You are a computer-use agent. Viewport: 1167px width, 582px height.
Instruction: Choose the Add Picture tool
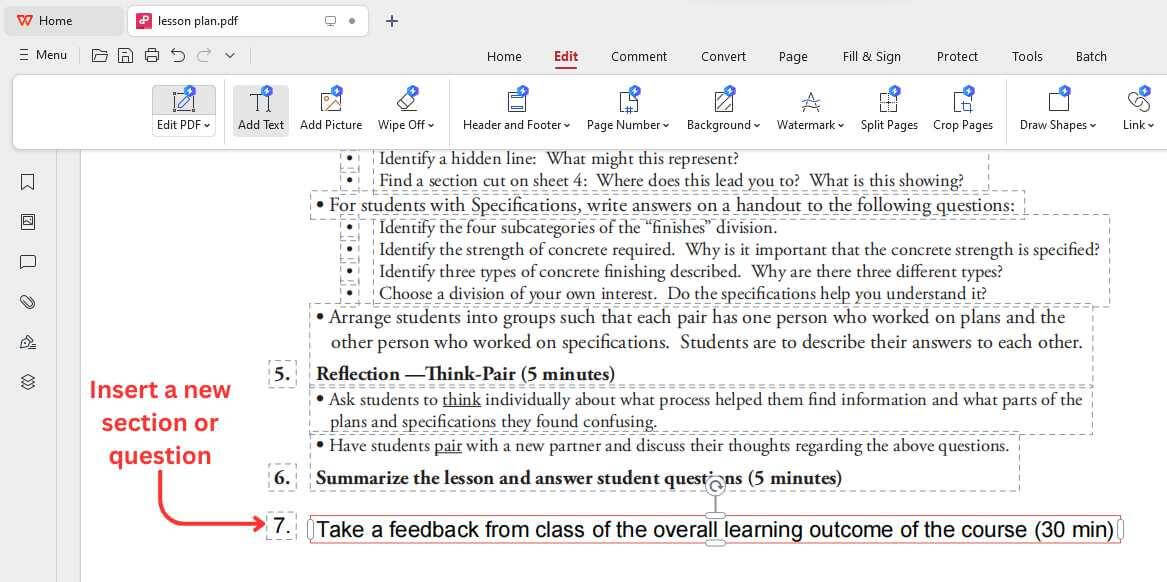(x=331, y=109)
